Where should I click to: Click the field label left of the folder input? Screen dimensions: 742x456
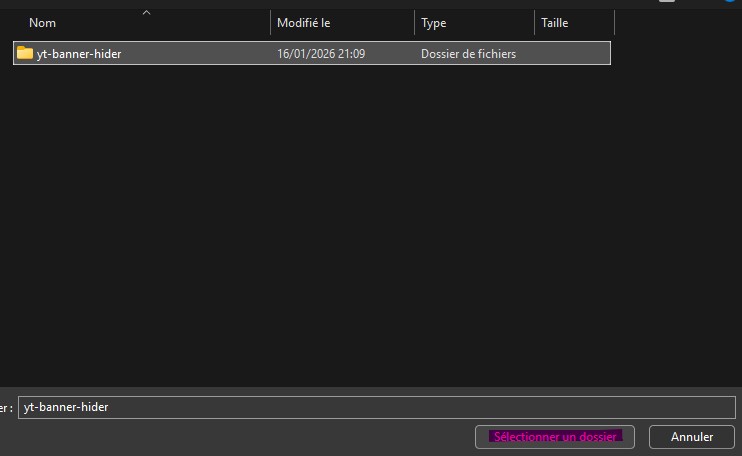click(x=7, y=407)
